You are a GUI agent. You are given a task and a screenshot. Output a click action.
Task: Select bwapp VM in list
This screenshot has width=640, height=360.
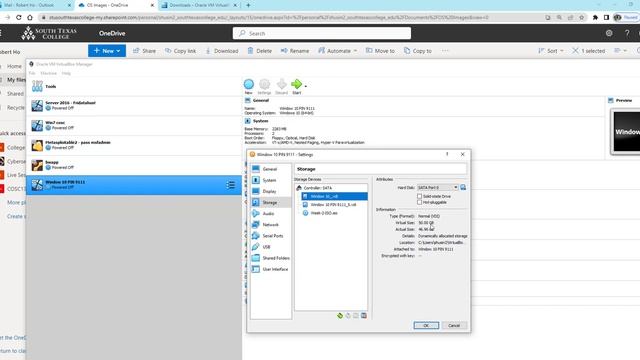coord(134,165)
